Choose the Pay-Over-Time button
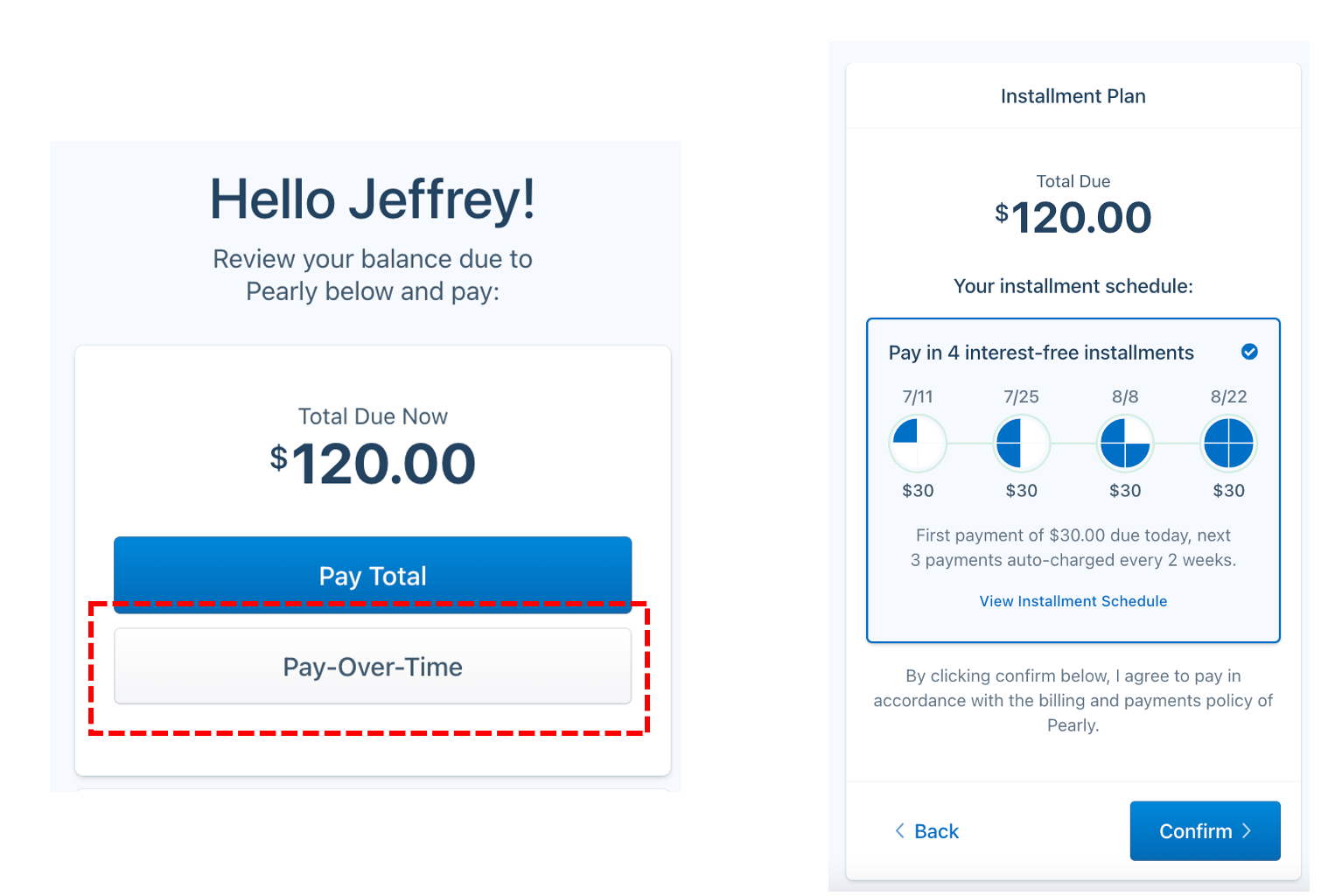The width and height of the screenshot is (1321, 896). point(373,667)
